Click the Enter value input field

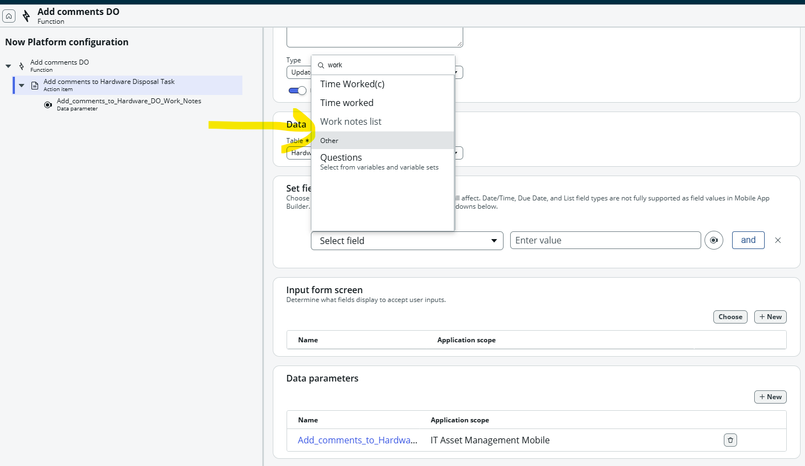(605, 240)
